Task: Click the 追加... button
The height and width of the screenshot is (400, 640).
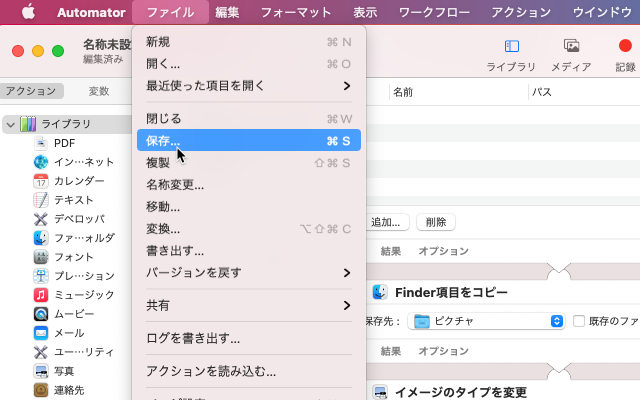Action: pyautogui.click(x=386, y=222)
